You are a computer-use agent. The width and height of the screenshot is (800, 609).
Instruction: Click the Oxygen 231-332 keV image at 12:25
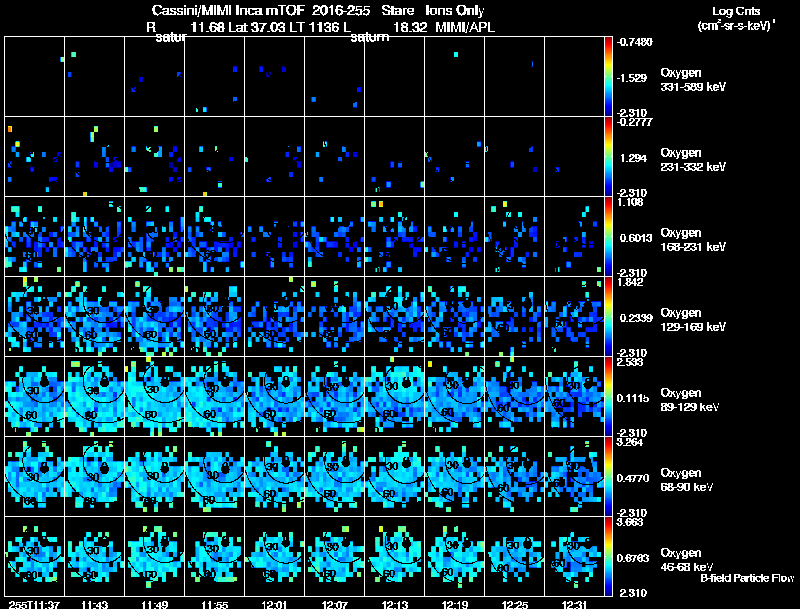click(514, 157)
